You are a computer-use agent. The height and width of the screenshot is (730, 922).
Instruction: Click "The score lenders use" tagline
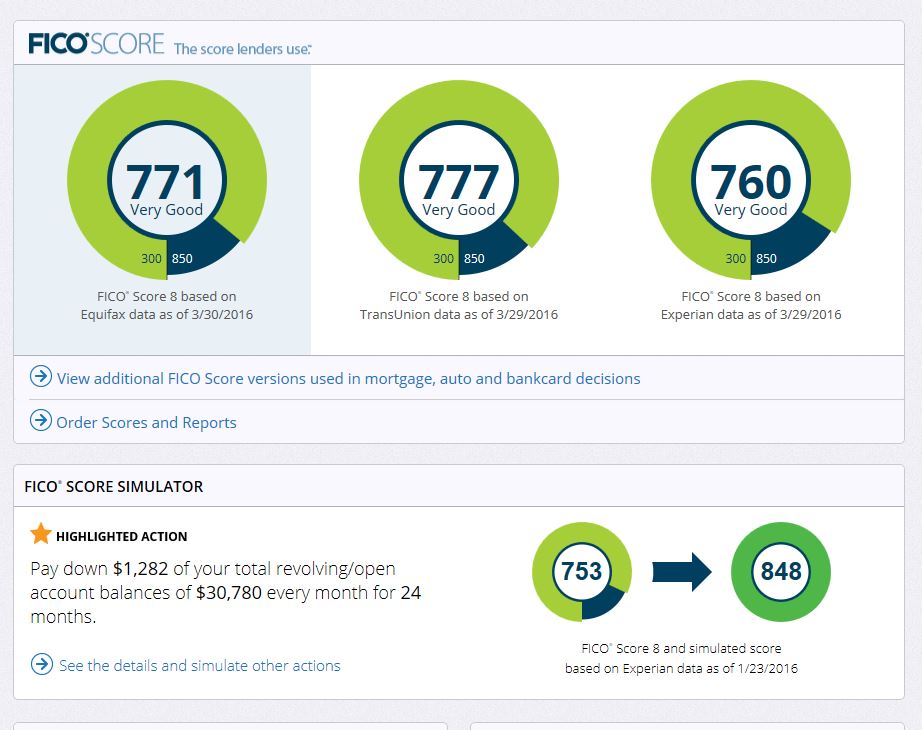coord(243,48)
